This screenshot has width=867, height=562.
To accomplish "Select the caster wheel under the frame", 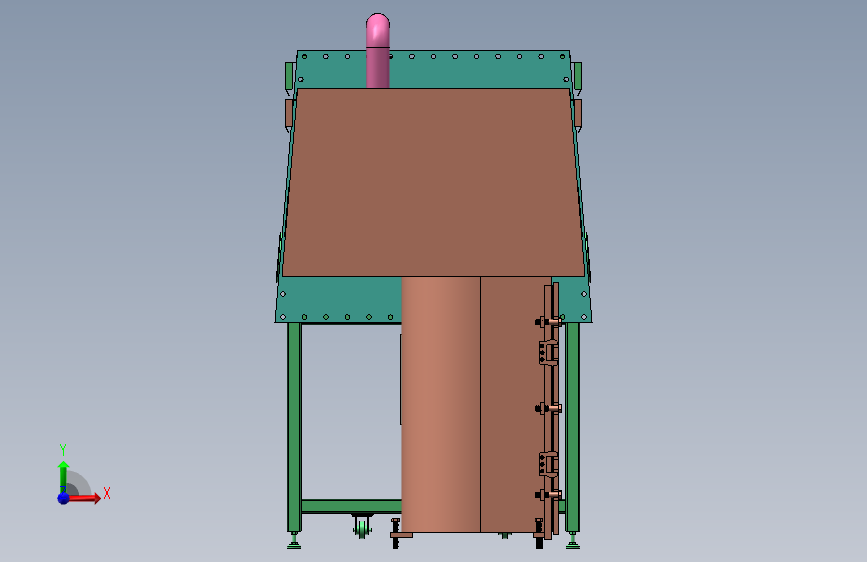I will click(x=362, y=526).
